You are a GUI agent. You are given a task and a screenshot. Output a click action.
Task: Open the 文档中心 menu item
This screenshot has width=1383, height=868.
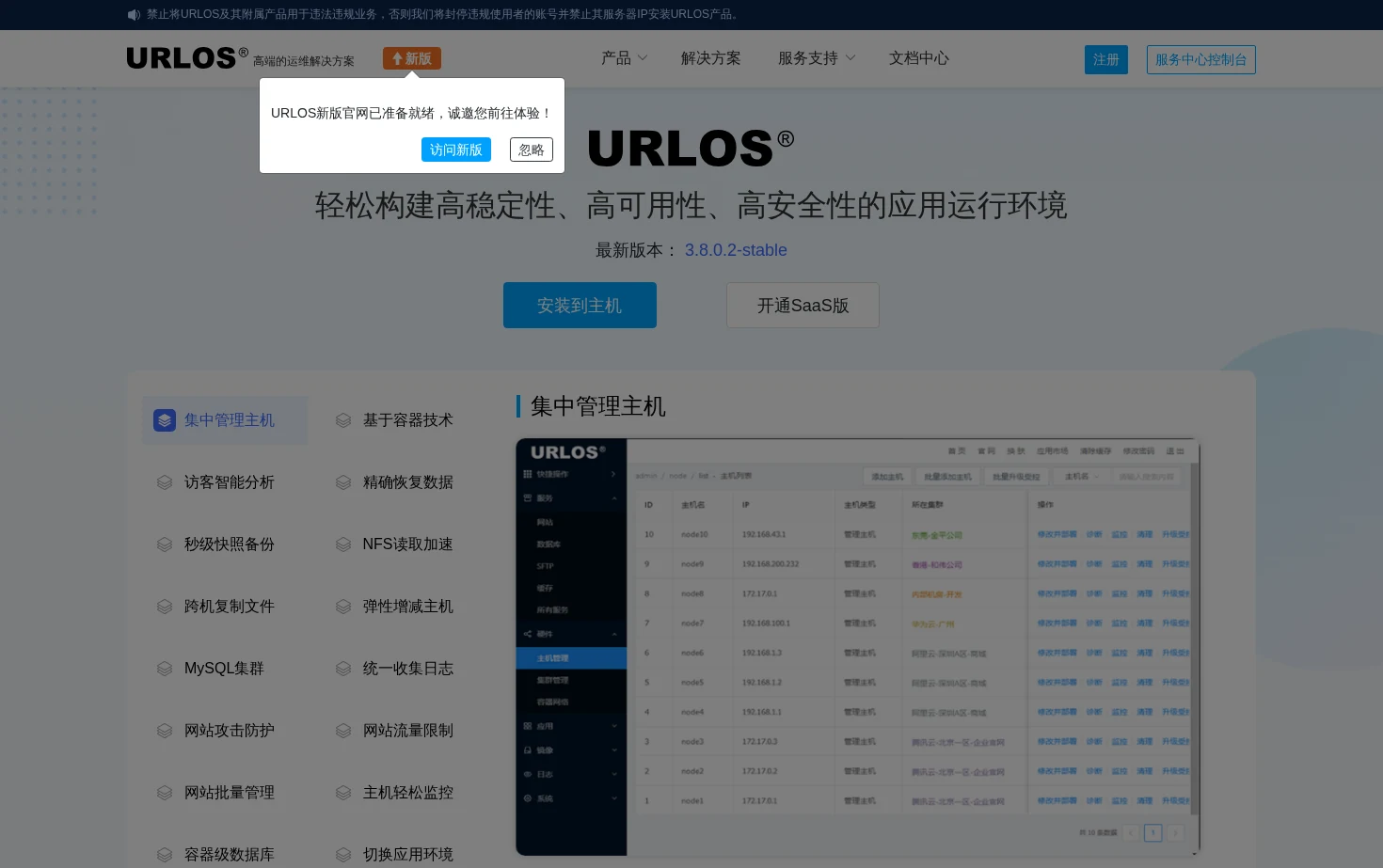point(919,58)
